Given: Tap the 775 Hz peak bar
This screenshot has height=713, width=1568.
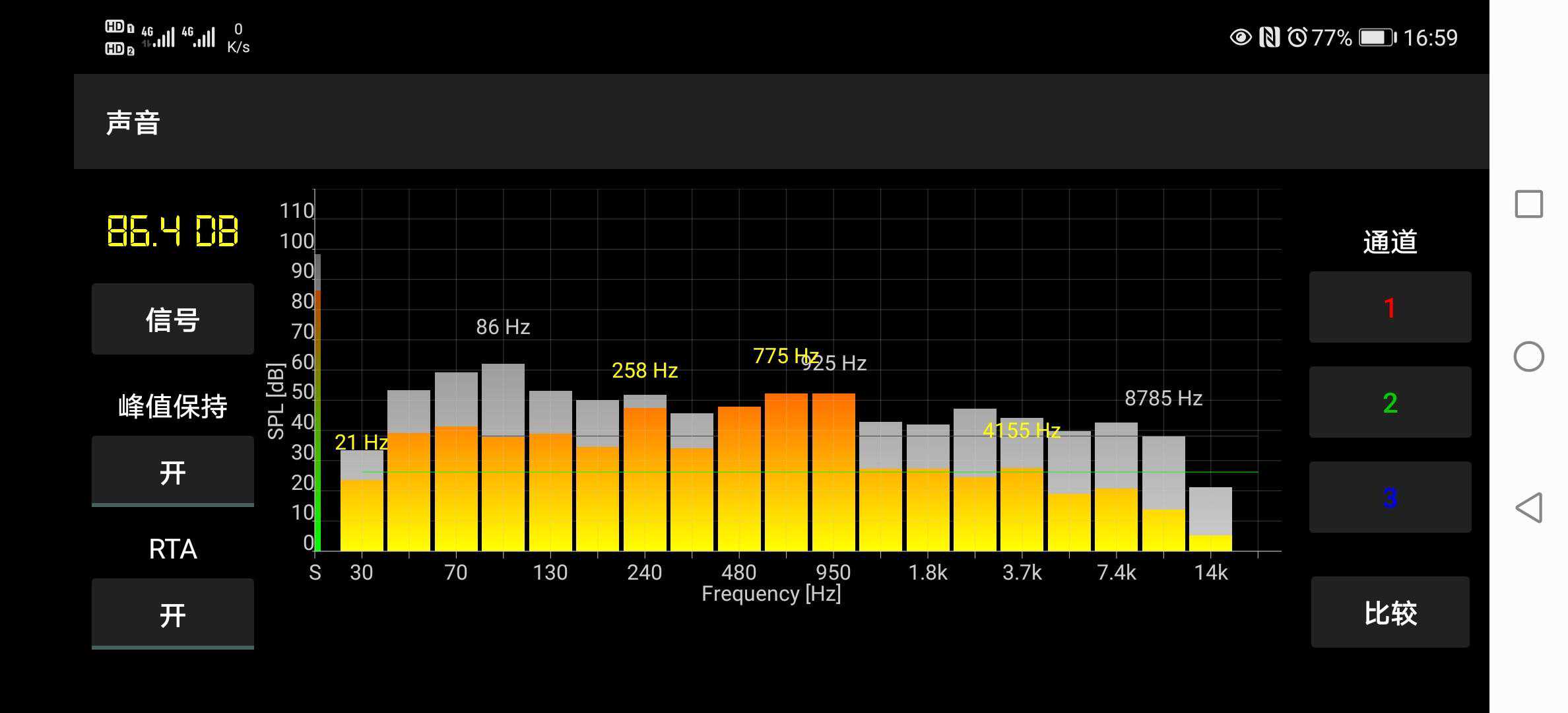Looking at the screenshot, I should point(786,472).
